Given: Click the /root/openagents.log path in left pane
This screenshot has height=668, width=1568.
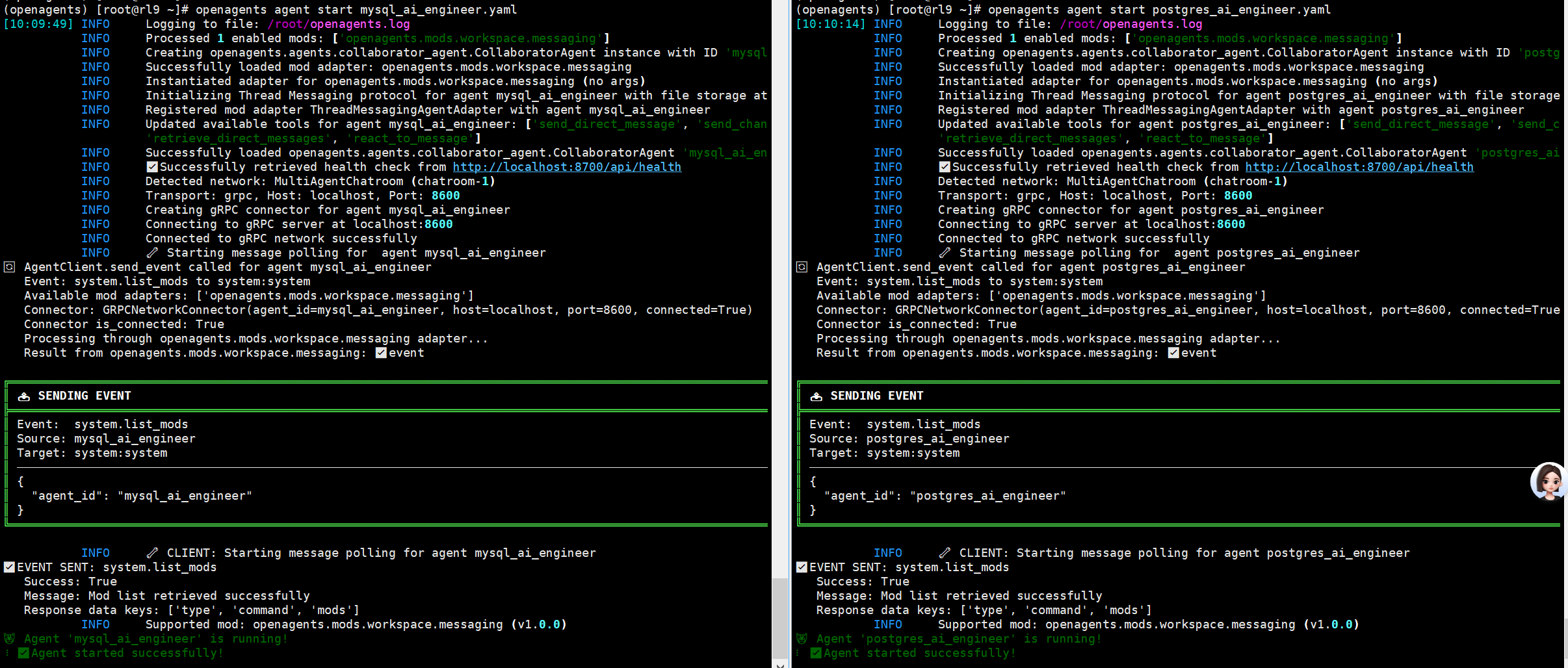Looking at the screenshot, I should tap(339, 24).
